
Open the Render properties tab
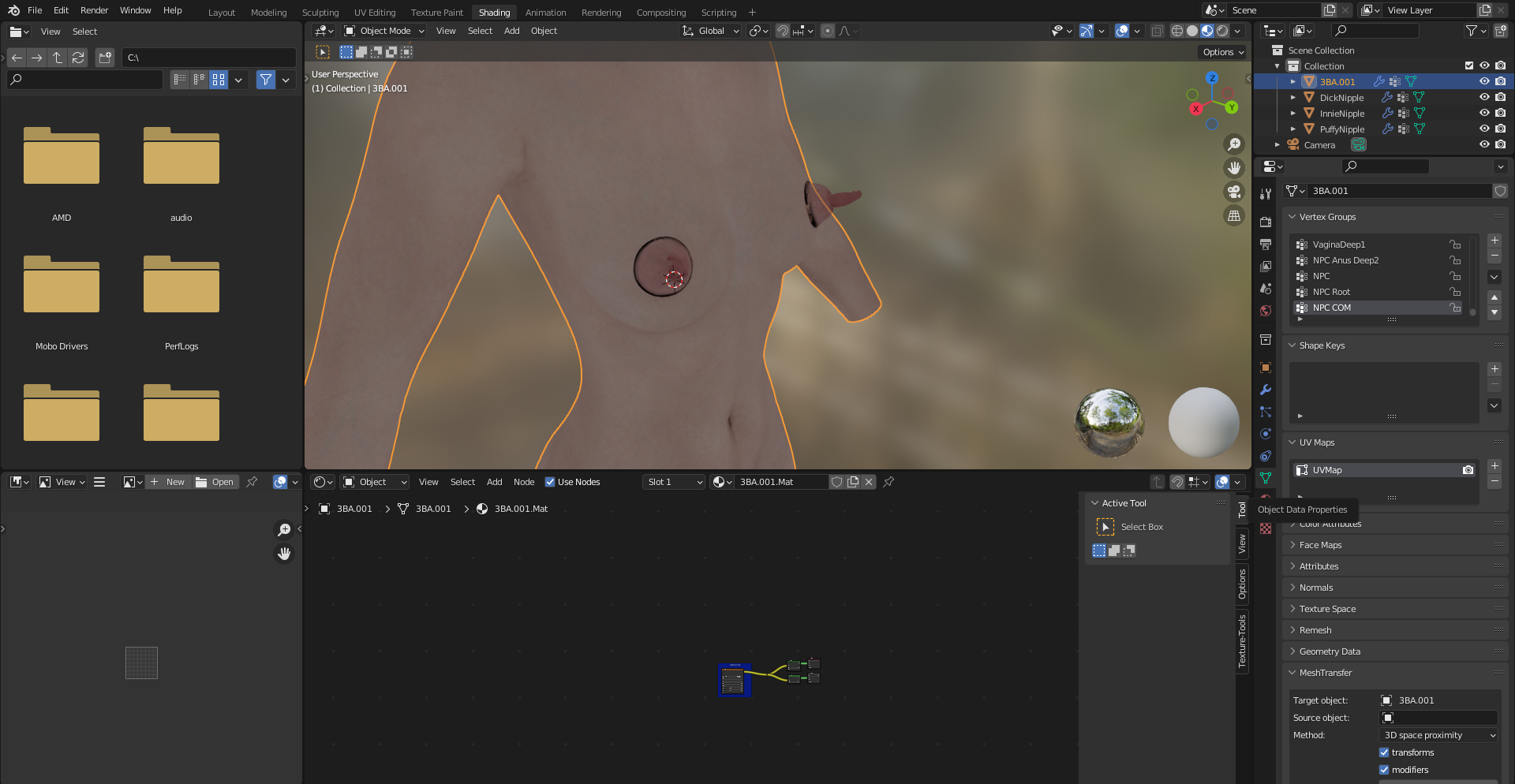pyautogui.click(x=1266, y=222)
